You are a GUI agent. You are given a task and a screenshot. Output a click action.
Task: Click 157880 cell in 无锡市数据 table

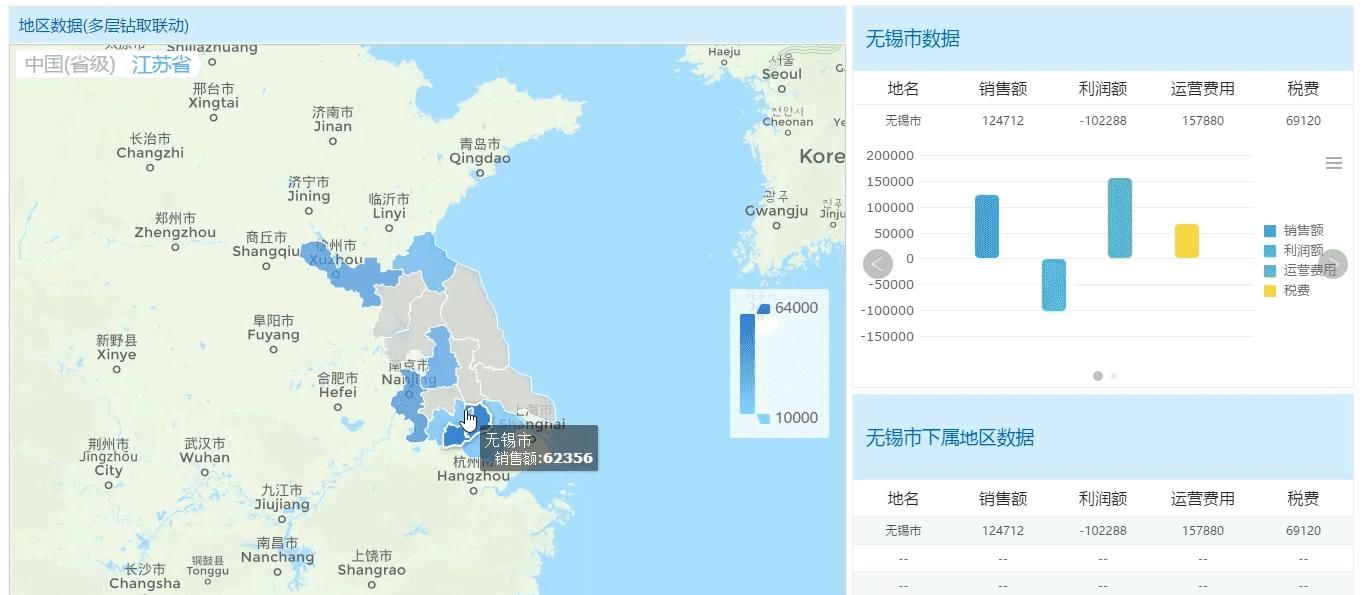(x=1203, y=121)
